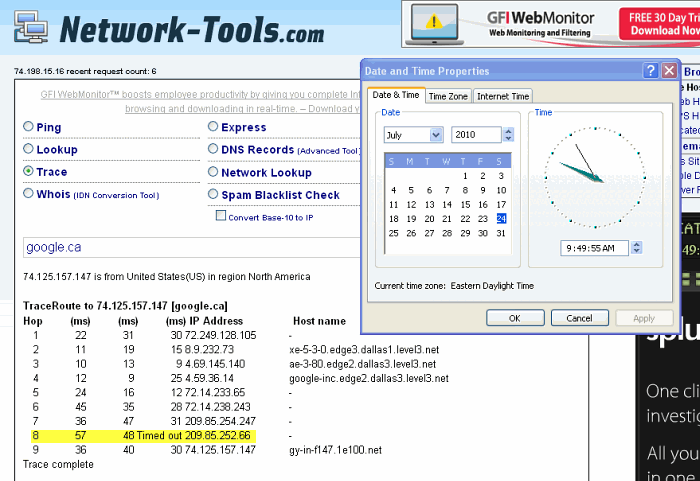Select the Network Lookup radio button

click(x=213, y=171)
